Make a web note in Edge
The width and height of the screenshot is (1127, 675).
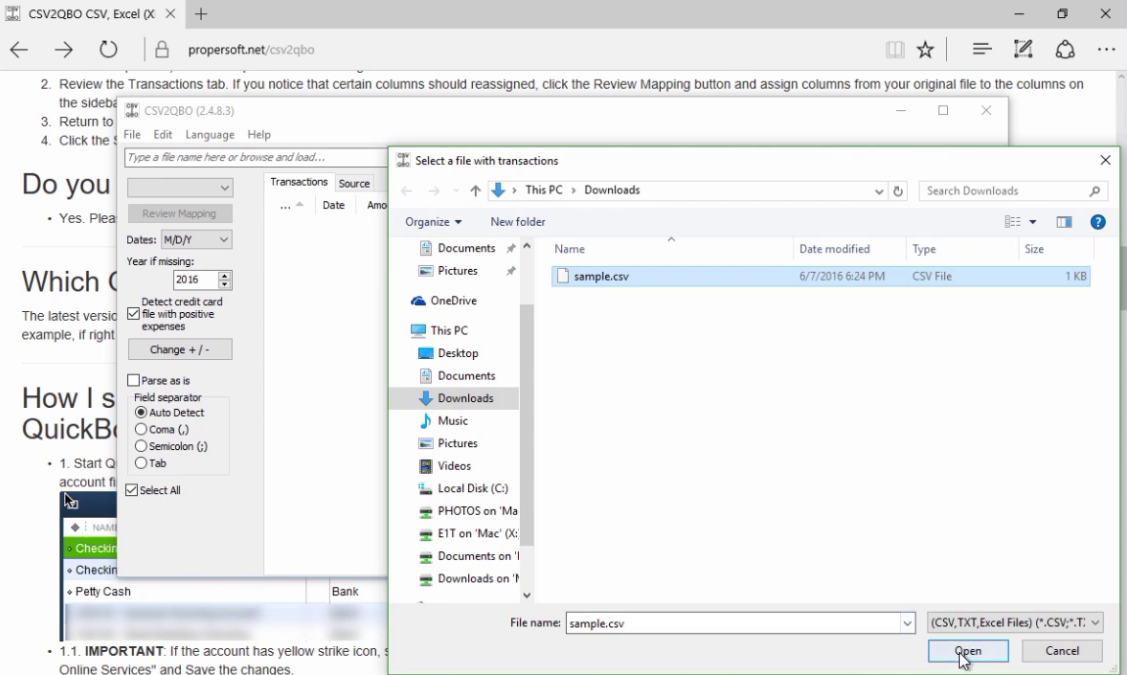click(1023, 49)
